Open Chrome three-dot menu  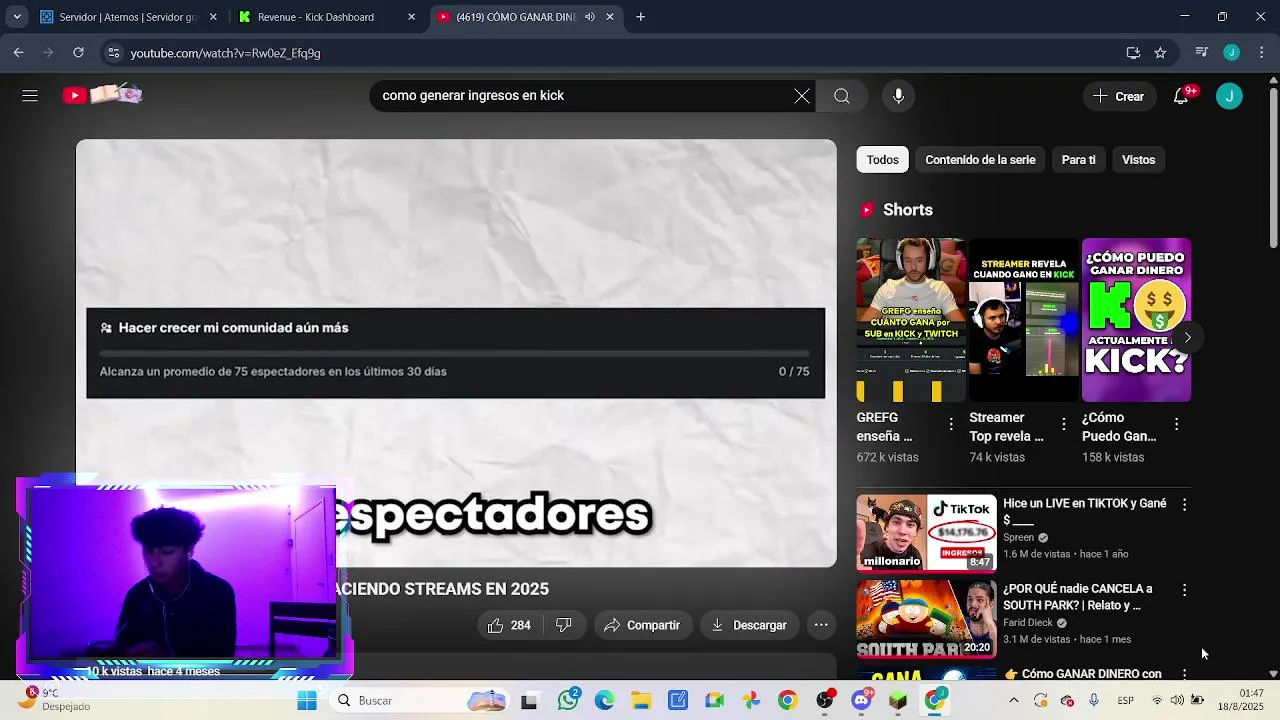[x=1261, y=53]
